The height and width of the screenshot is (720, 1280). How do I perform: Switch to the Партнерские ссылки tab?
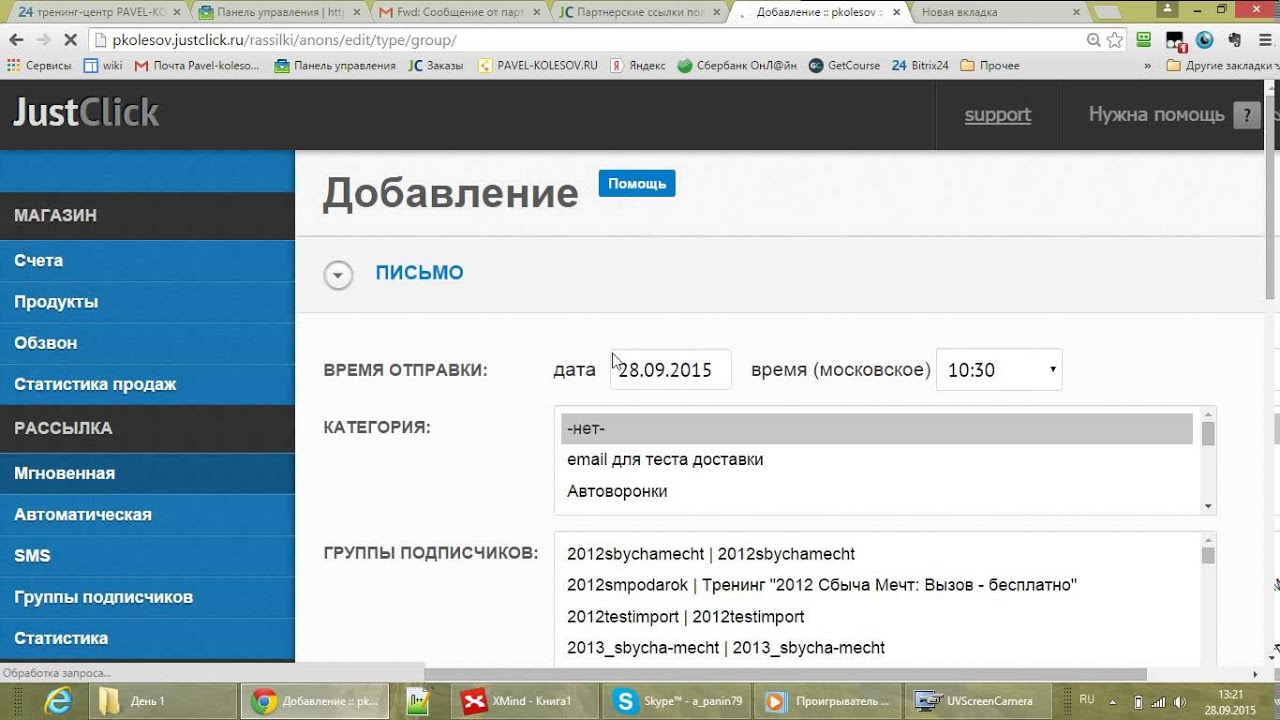[x=636, y=13]
